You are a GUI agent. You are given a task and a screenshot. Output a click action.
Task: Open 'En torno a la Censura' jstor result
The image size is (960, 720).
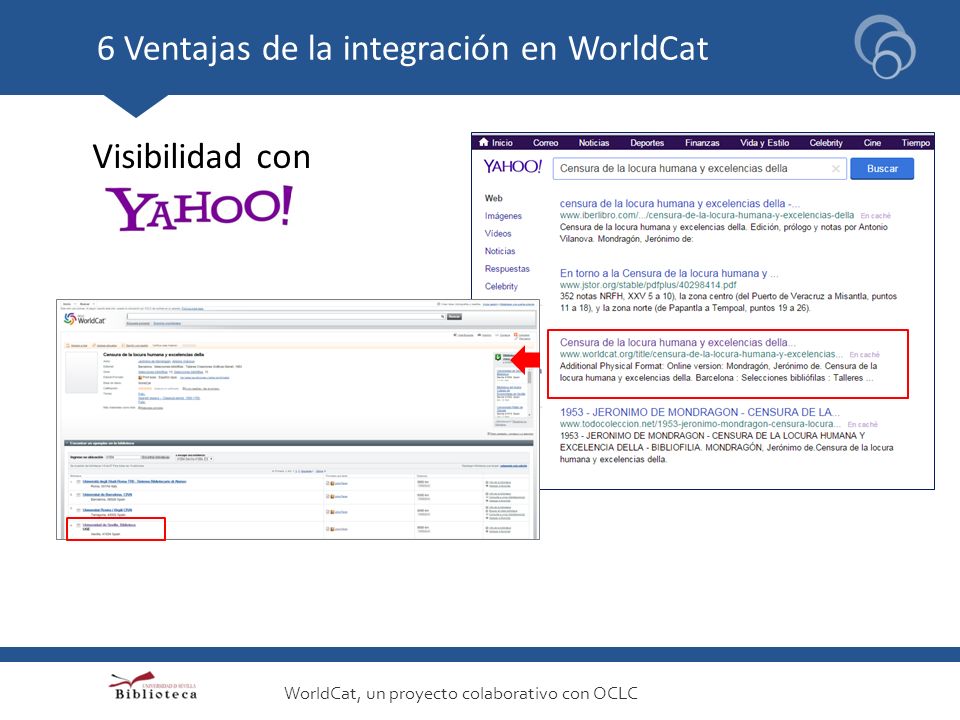pyautogui.click(x=669, y=273)
